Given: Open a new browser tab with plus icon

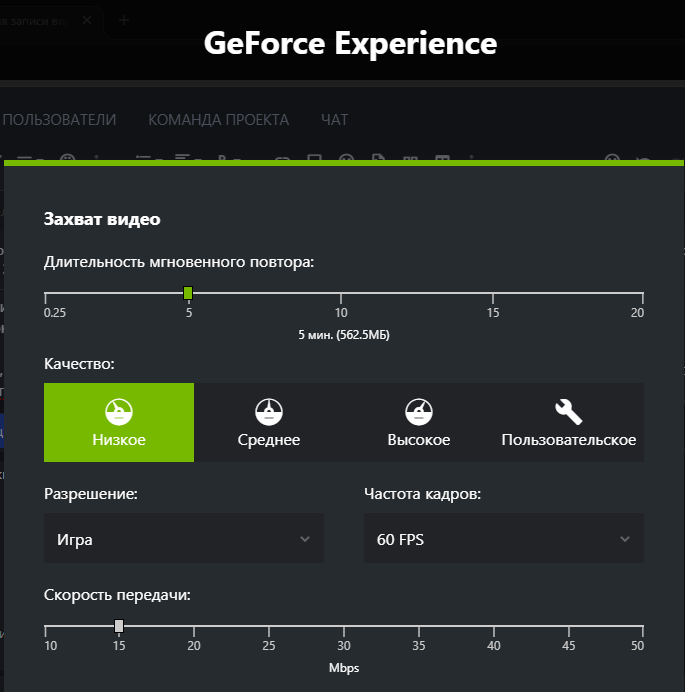Looking at the screenshot, I should tap(124, 20).
